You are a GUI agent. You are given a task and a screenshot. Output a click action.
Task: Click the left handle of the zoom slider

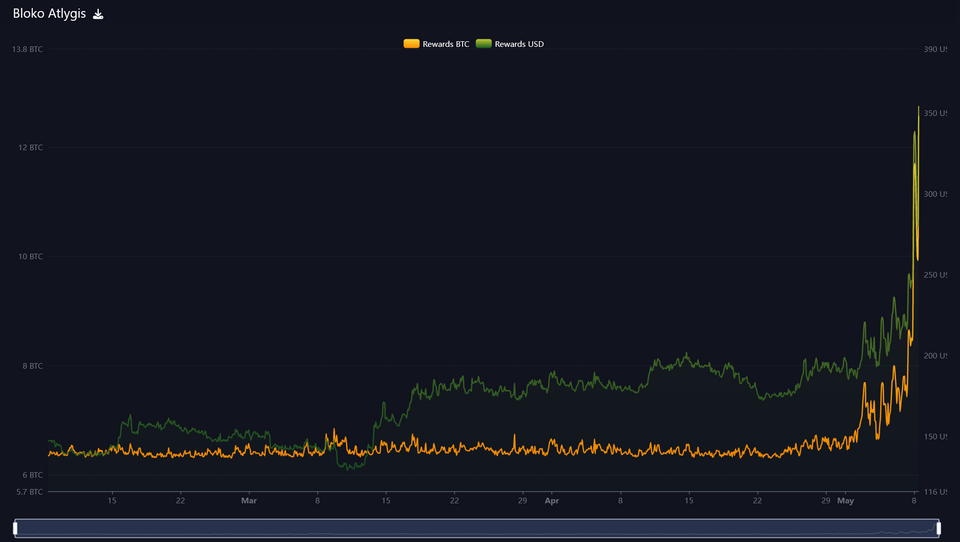pos(15,527)
